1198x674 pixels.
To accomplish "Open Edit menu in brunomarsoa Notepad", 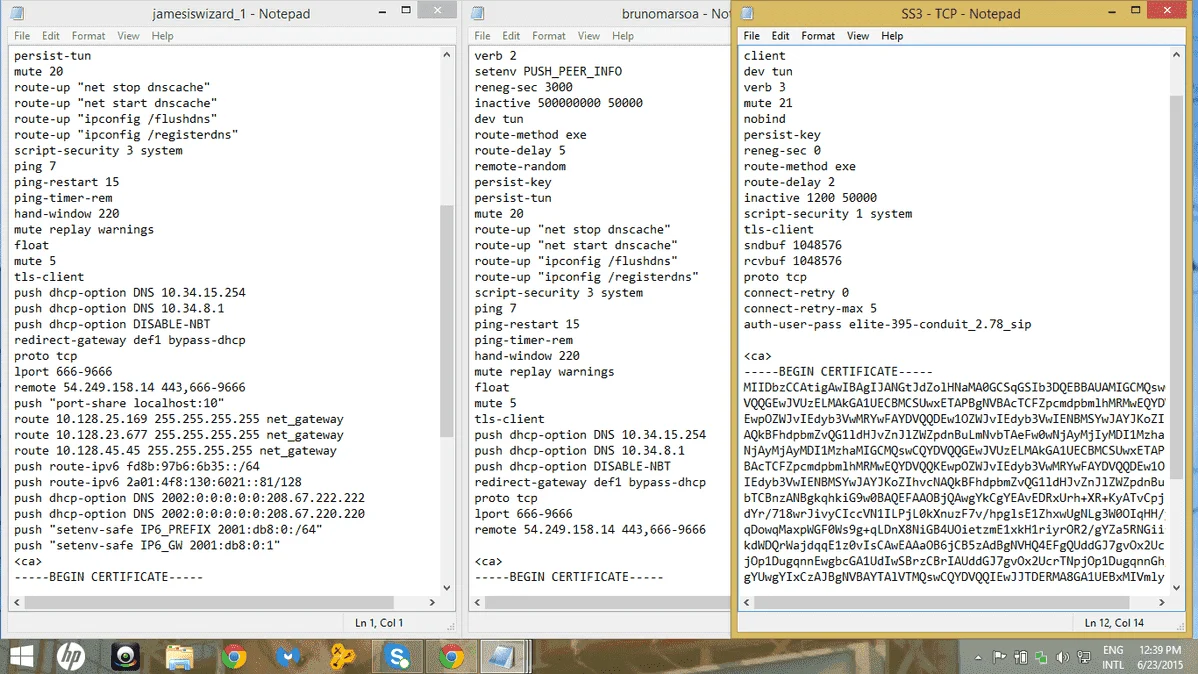I will pos(511,36).
